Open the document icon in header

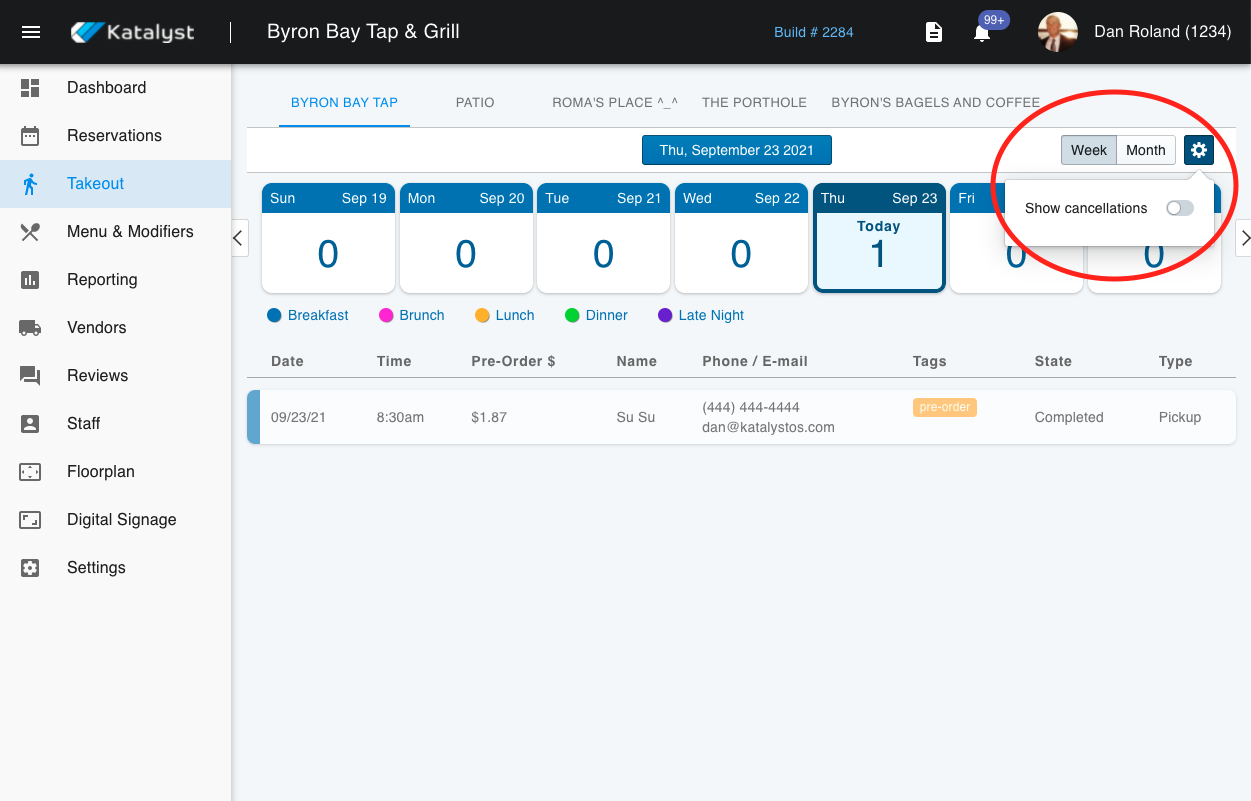pos(933,33)
